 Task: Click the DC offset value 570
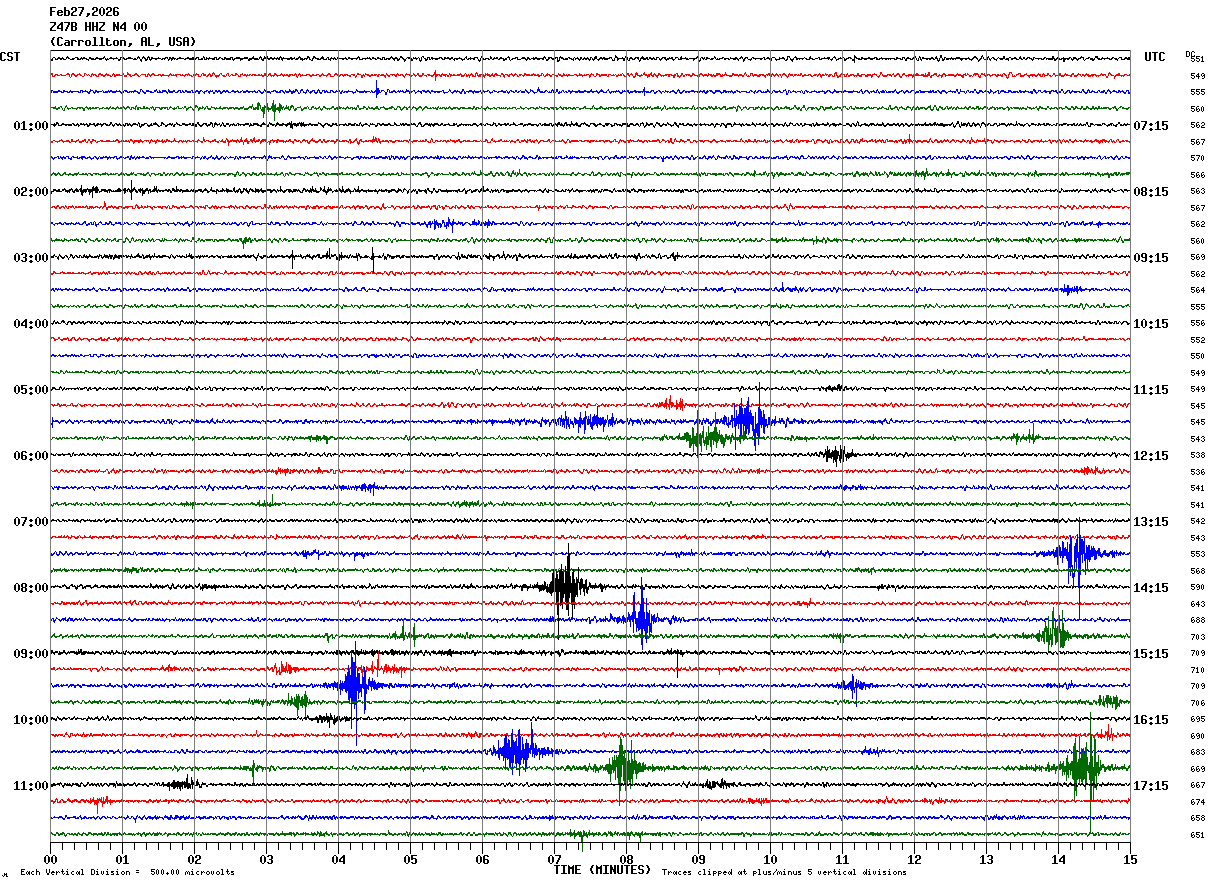1197,159
